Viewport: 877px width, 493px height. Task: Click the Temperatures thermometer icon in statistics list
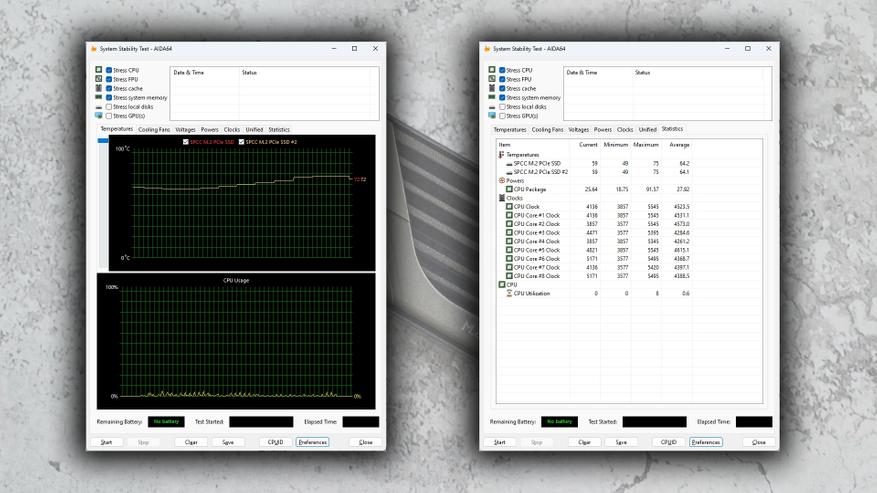501,154
